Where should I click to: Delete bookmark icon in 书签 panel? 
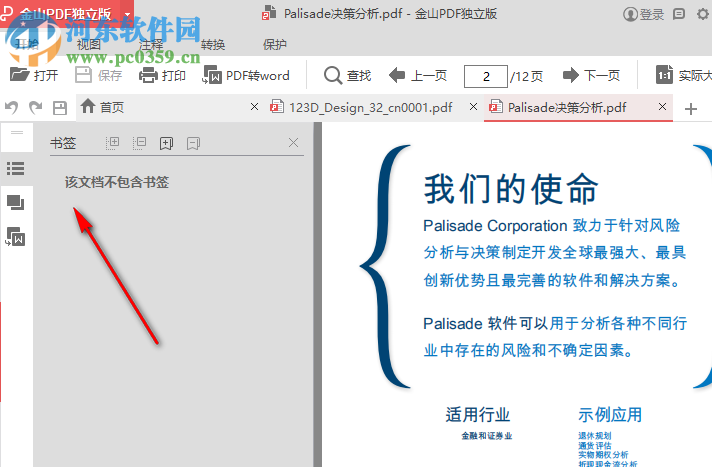pos(193,144)
